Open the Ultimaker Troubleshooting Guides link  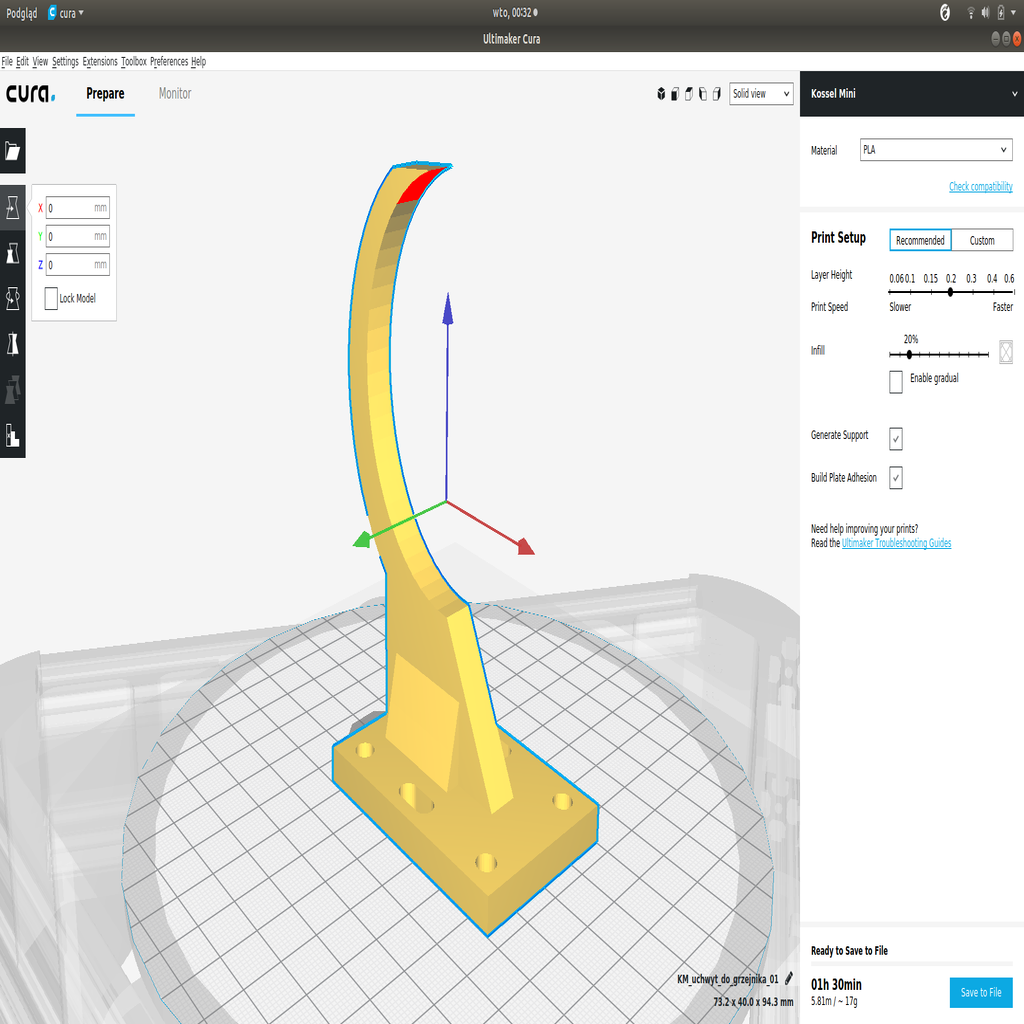[896, 543]
